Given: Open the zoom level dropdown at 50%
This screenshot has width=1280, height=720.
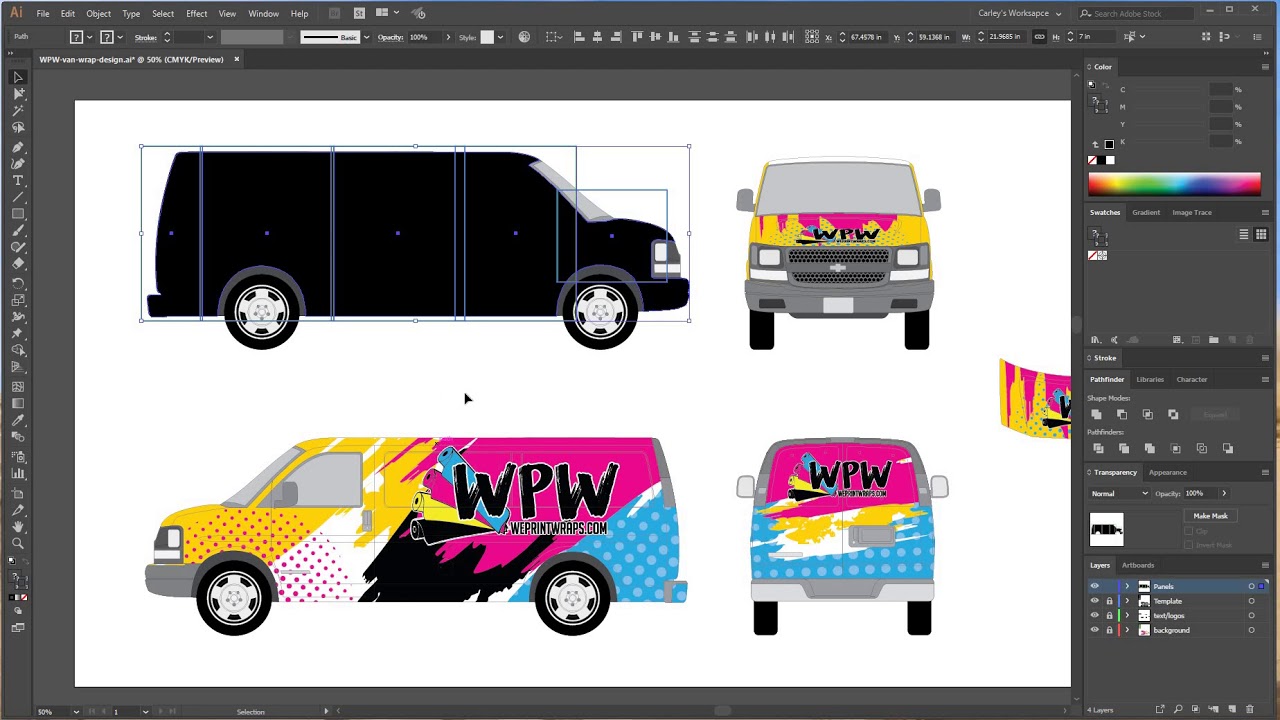Looking at the screenshot, I should (75, 712).
